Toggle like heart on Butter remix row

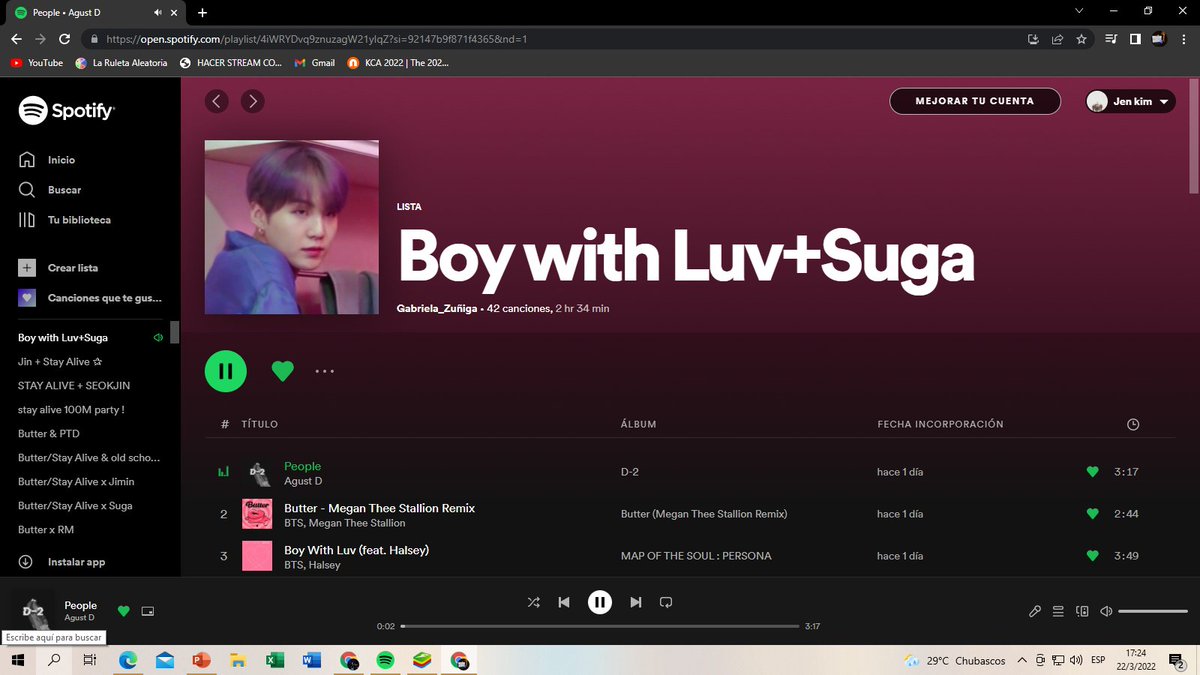coord(1092,514)
